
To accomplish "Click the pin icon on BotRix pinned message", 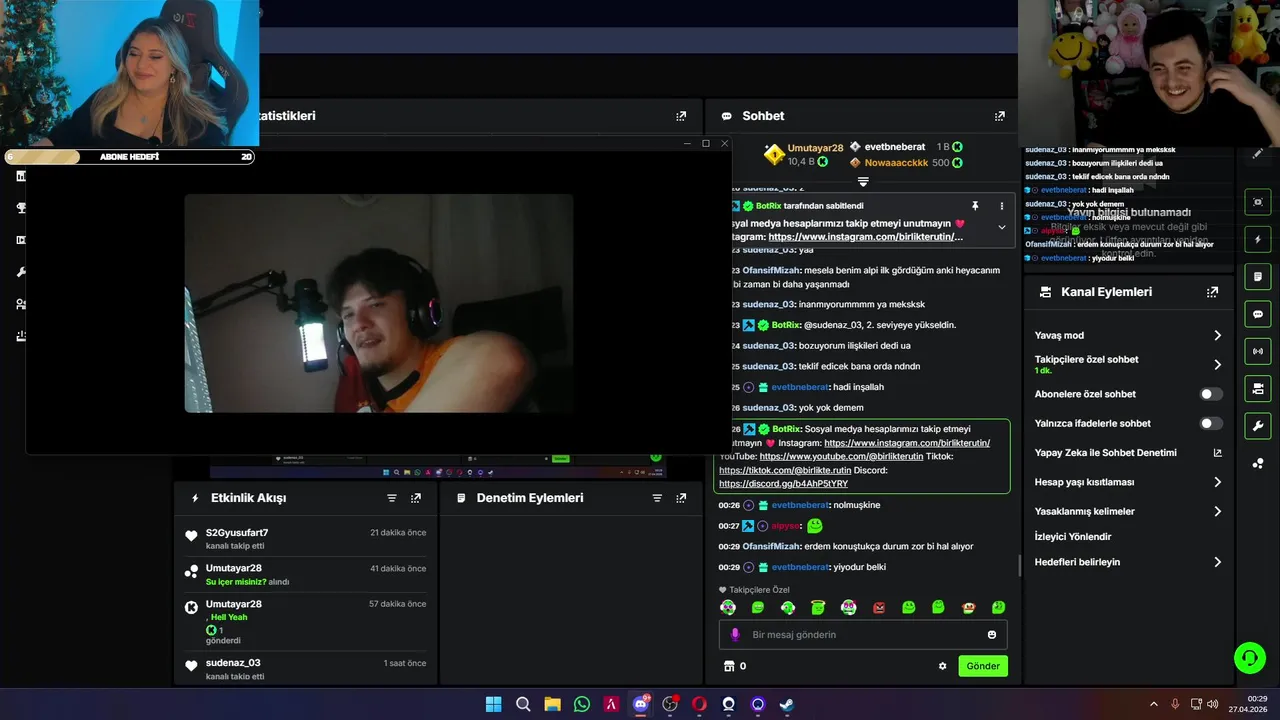I will coord(975,206).
